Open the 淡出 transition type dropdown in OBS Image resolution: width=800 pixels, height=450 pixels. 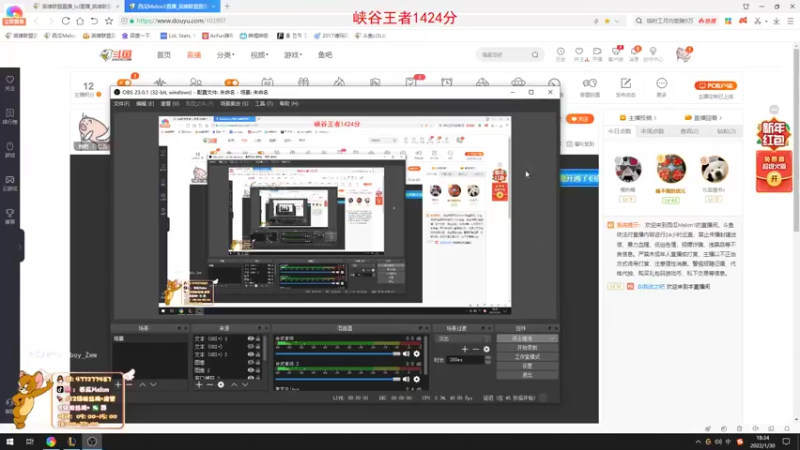click(x=462, y=339)
